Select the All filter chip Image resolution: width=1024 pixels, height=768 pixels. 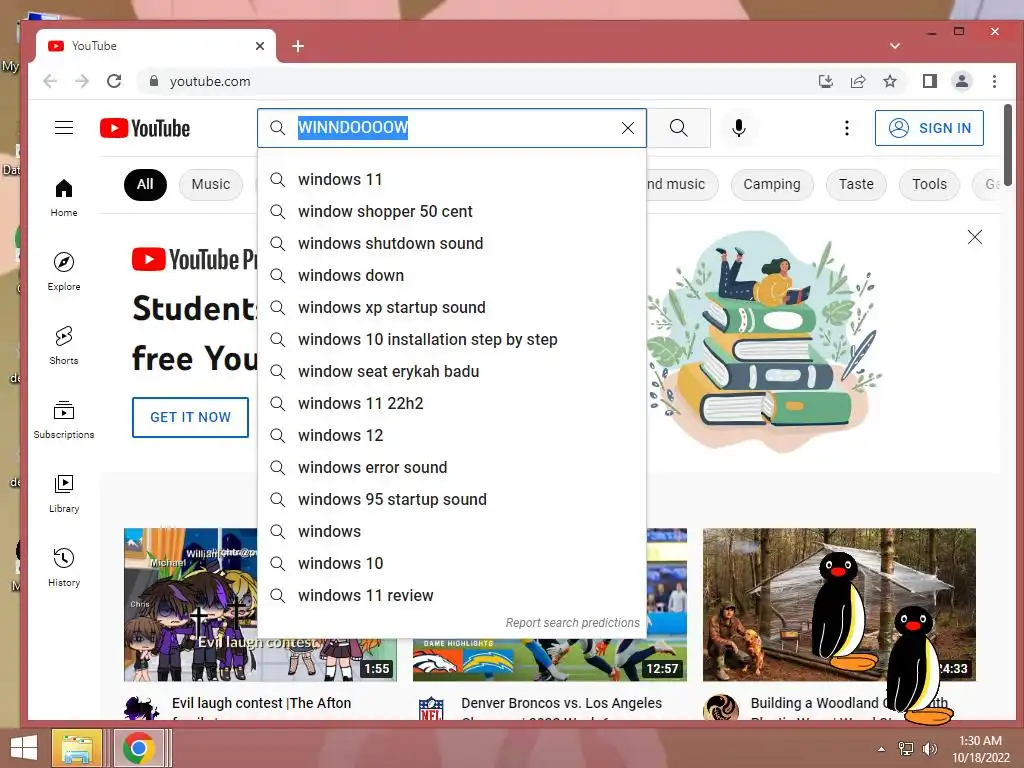pyautogui.click(x=145, y=184)
